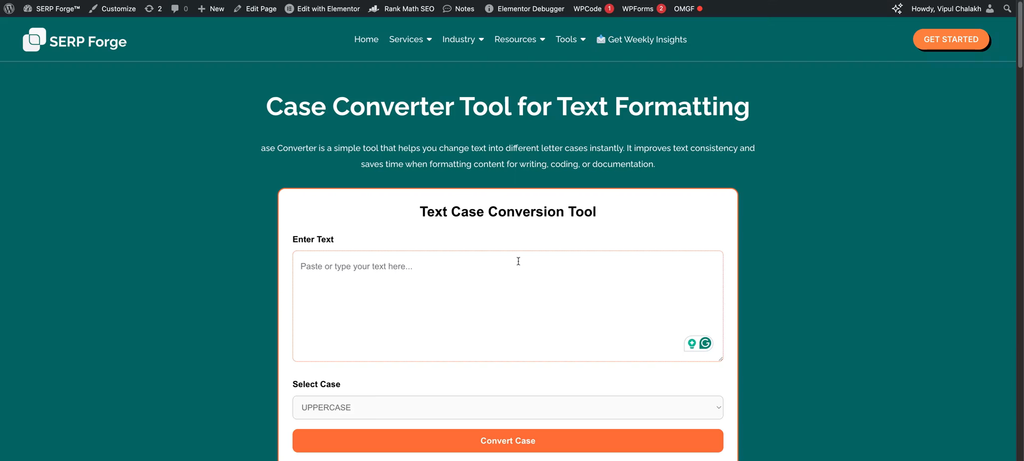Click the updates icon showing 2

pos(153,8)
